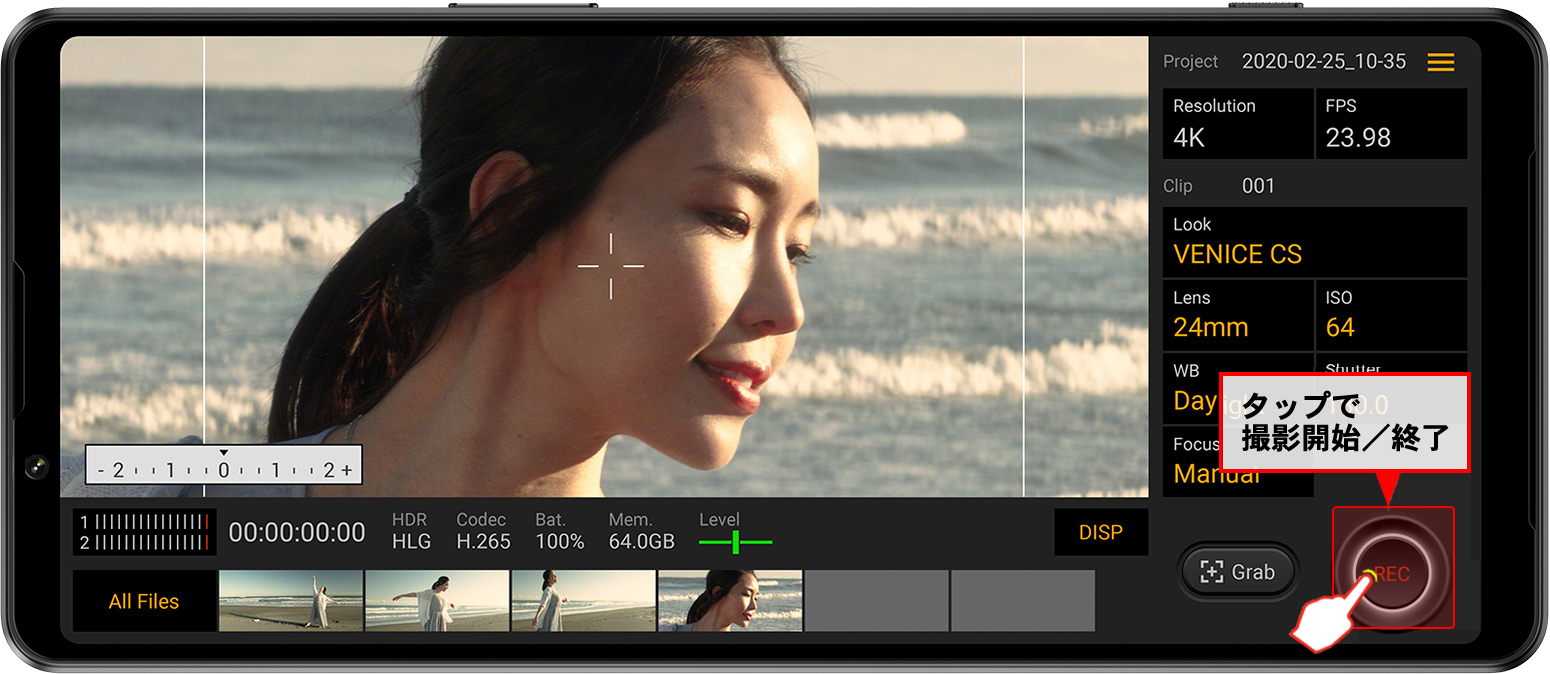Open the WB white balance setting
This screenshot has width=1550, height=674.
[x=1192, y=388]
